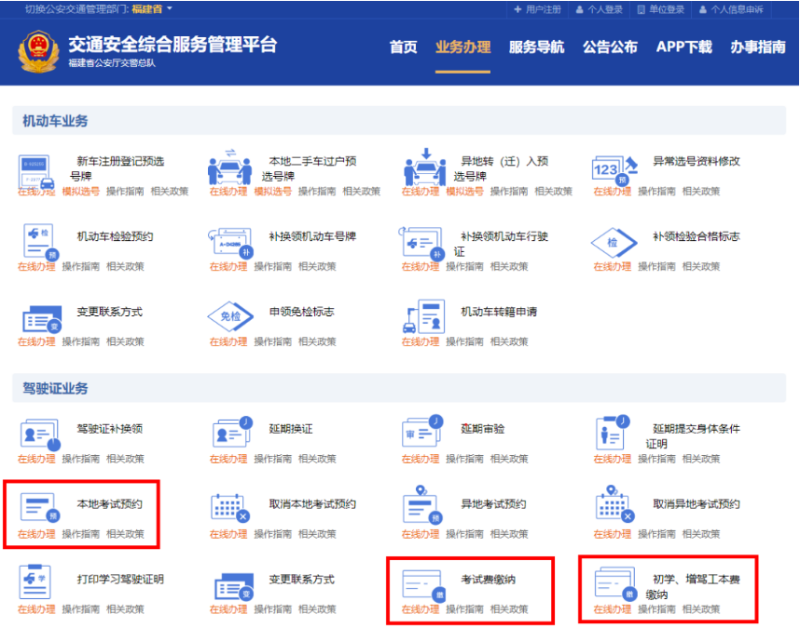Click 相关政策 under 打印学习驾驶证明

coord(125,609)
